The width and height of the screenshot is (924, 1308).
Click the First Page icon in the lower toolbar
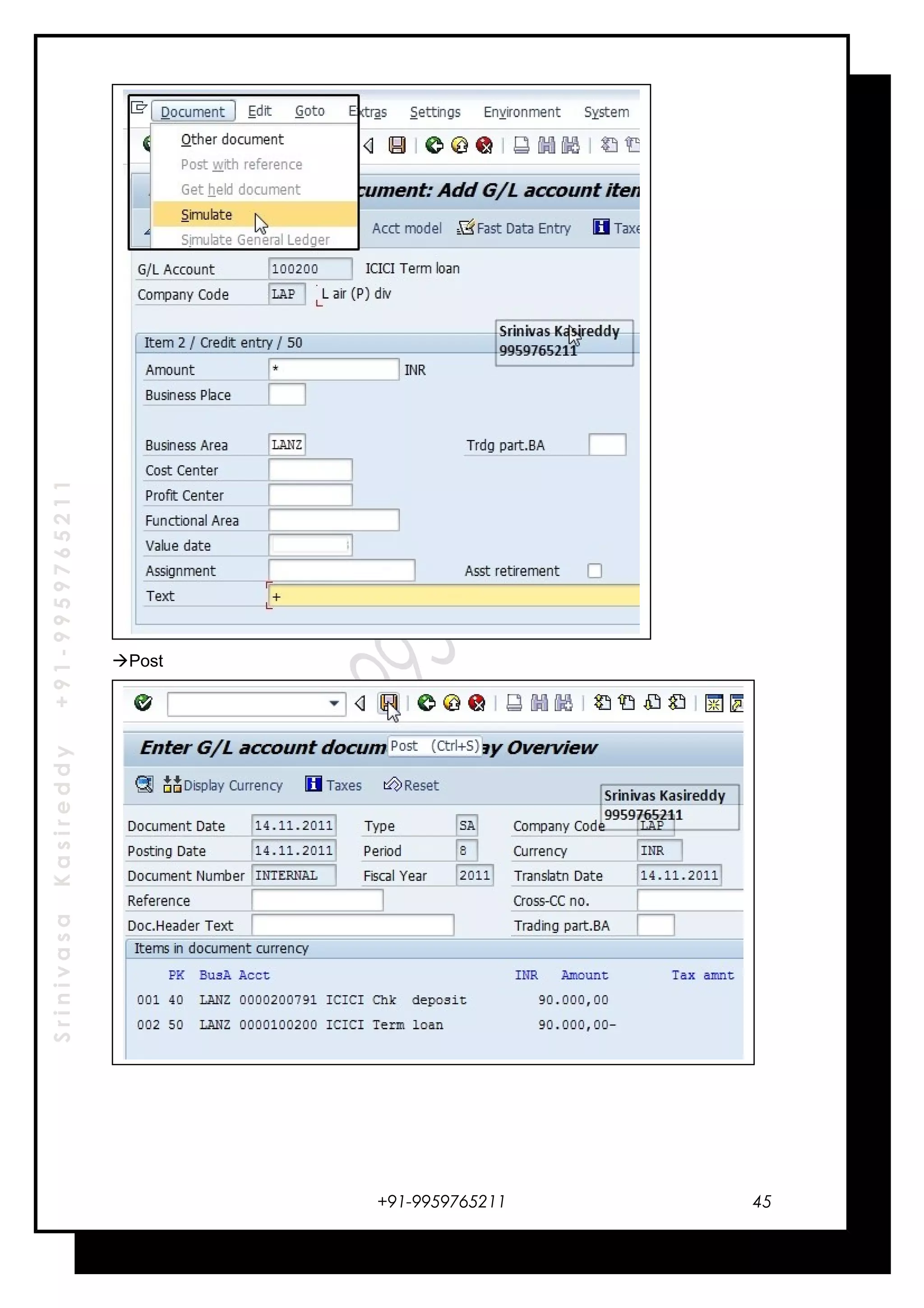click(x=602, y=703)
